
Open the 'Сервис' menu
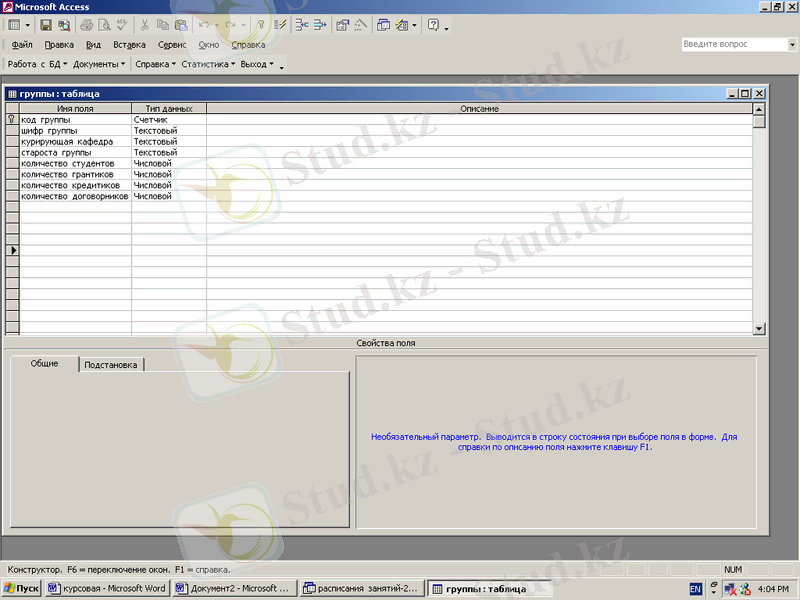172,45
